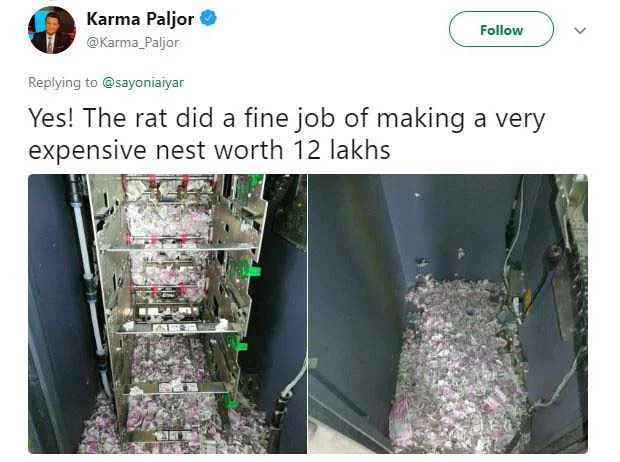View the right photo of shredded notes
The image size is (620, 462).
tap(448, 314)
